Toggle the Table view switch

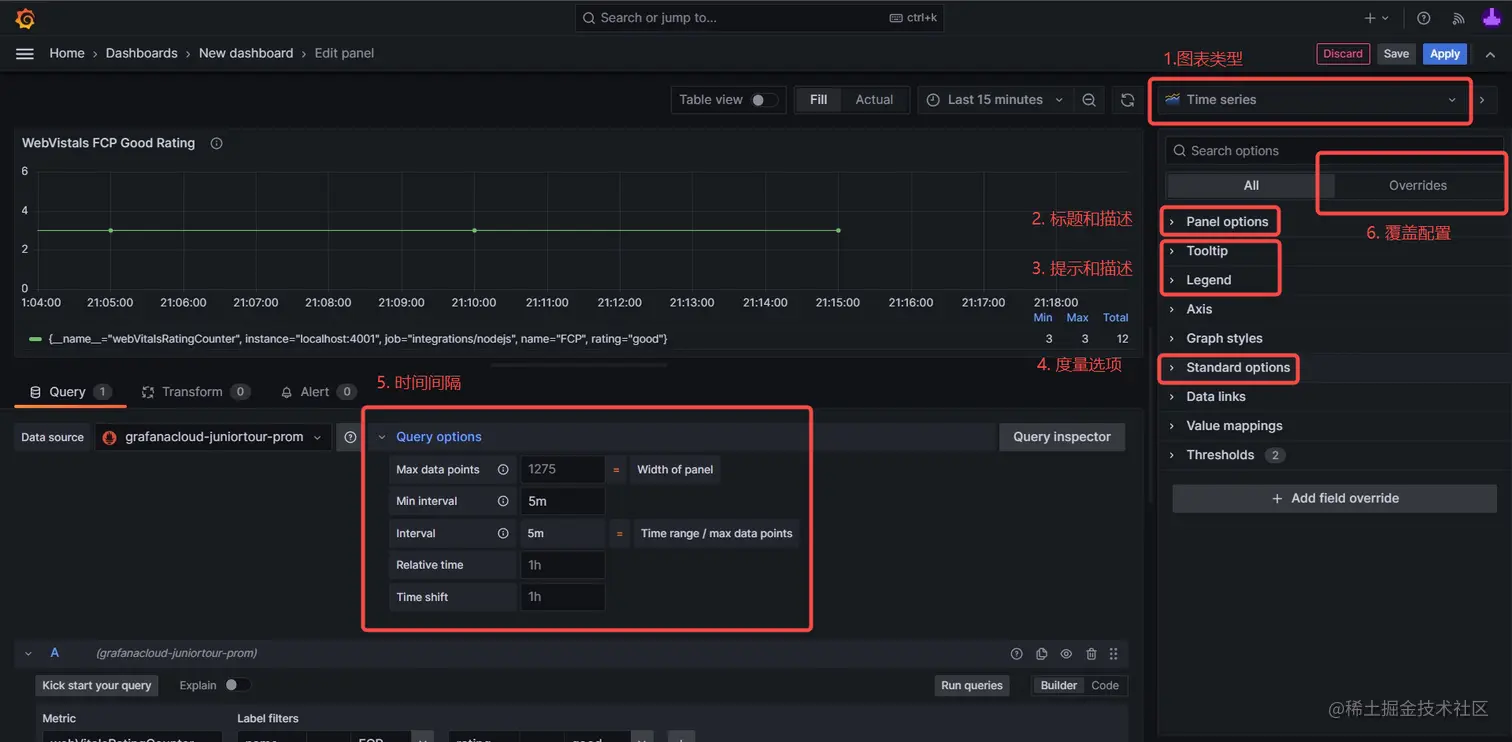(764, 100)
